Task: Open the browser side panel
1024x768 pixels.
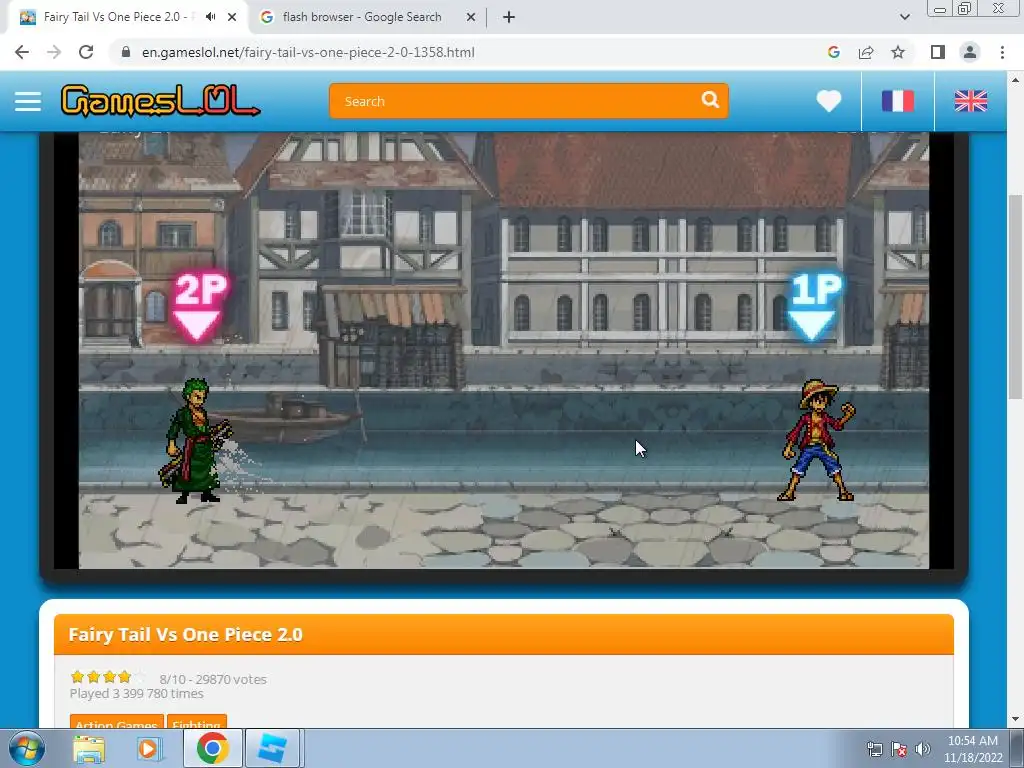Action: tap(938, 52)
